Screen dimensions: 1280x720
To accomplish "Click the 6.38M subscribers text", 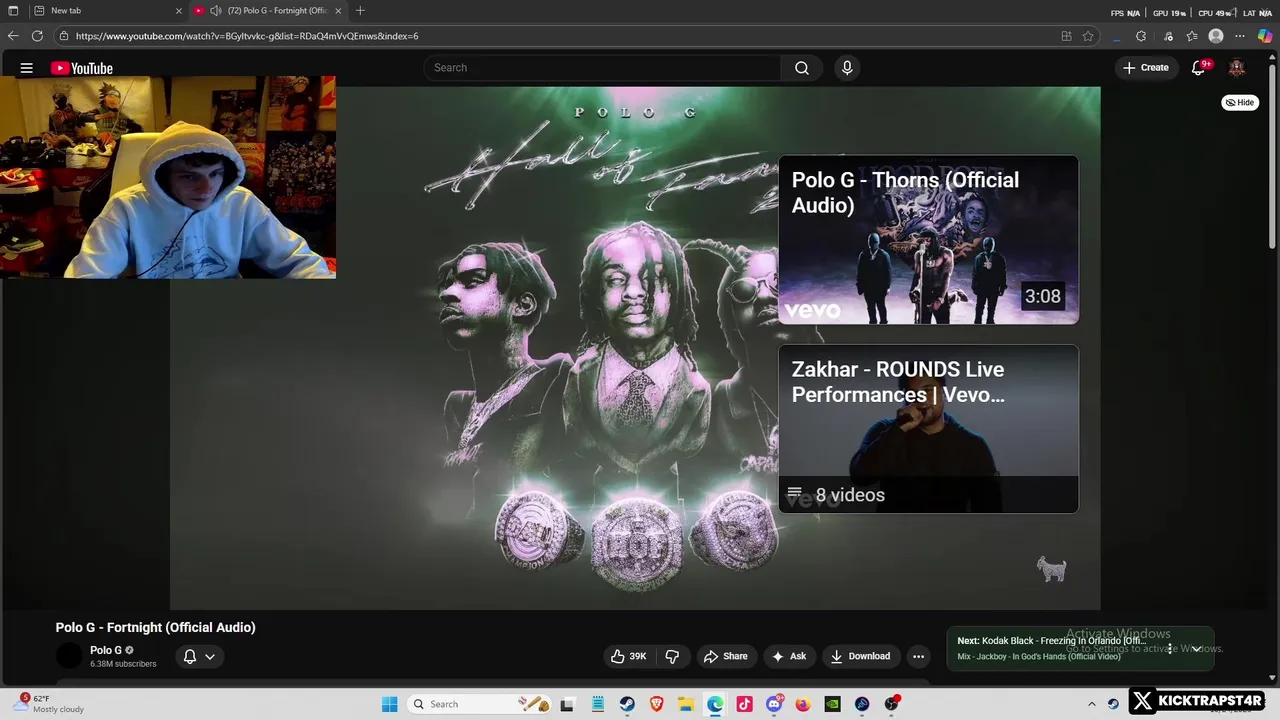I will (123, 664).
